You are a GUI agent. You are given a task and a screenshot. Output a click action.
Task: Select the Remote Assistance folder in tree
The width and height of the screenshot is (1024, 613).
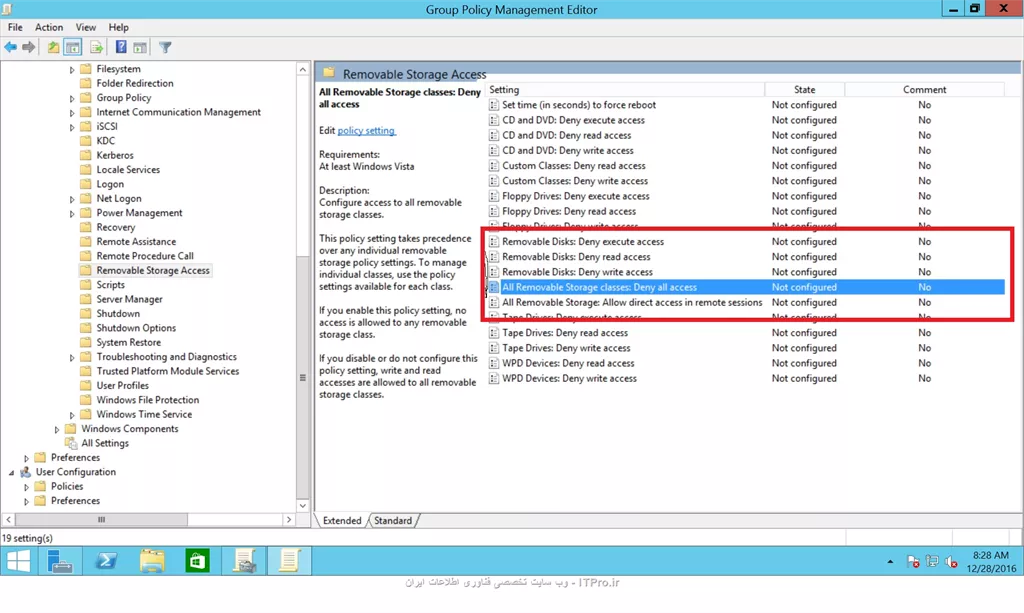click(136, 242)
